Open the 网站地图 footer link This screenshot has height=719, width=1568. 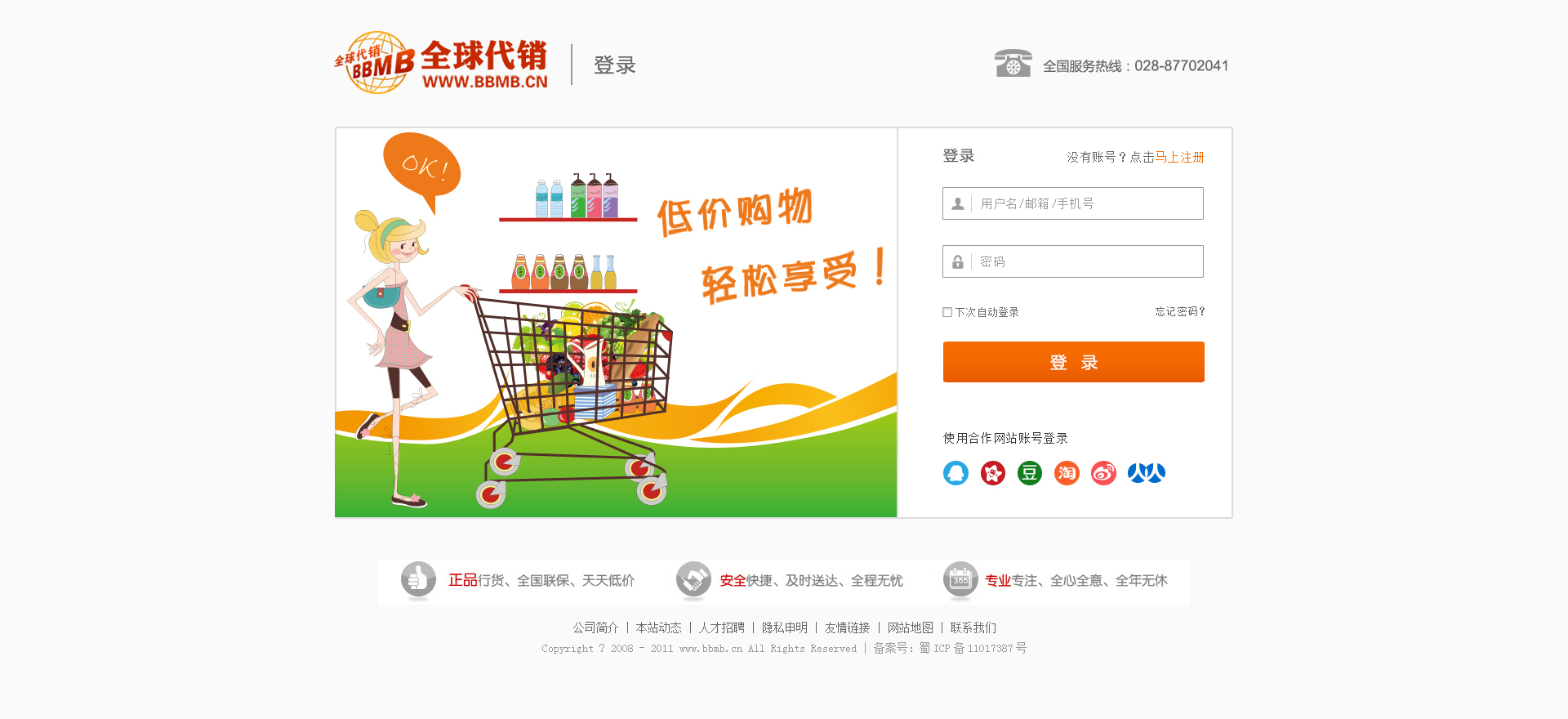(911, 627)
